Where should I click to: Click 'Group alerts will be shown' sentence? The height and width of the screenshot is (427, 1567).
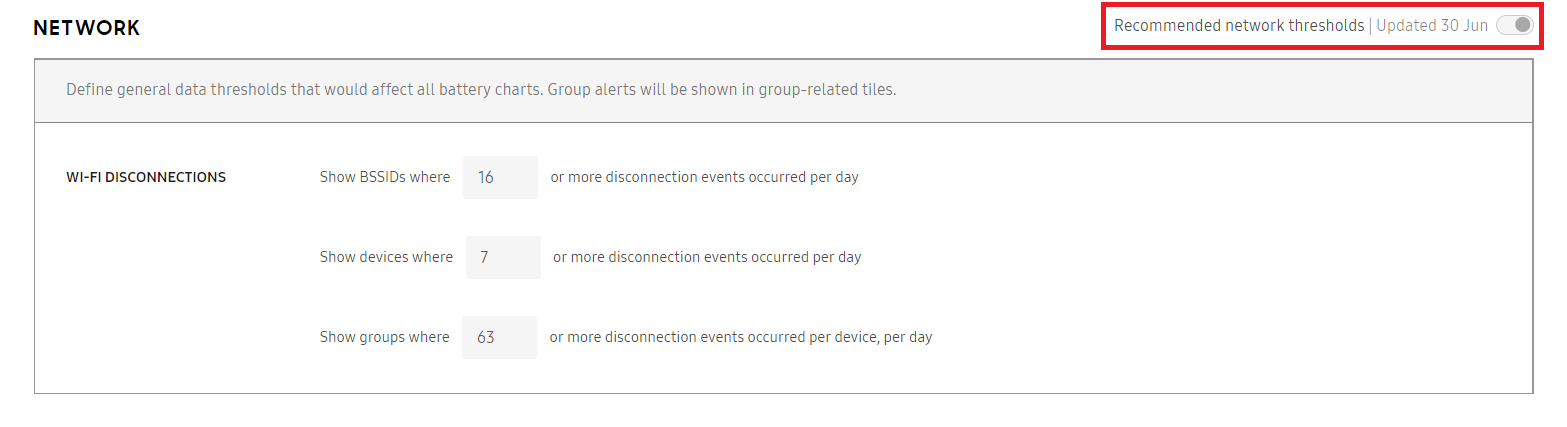click(721, 89)
